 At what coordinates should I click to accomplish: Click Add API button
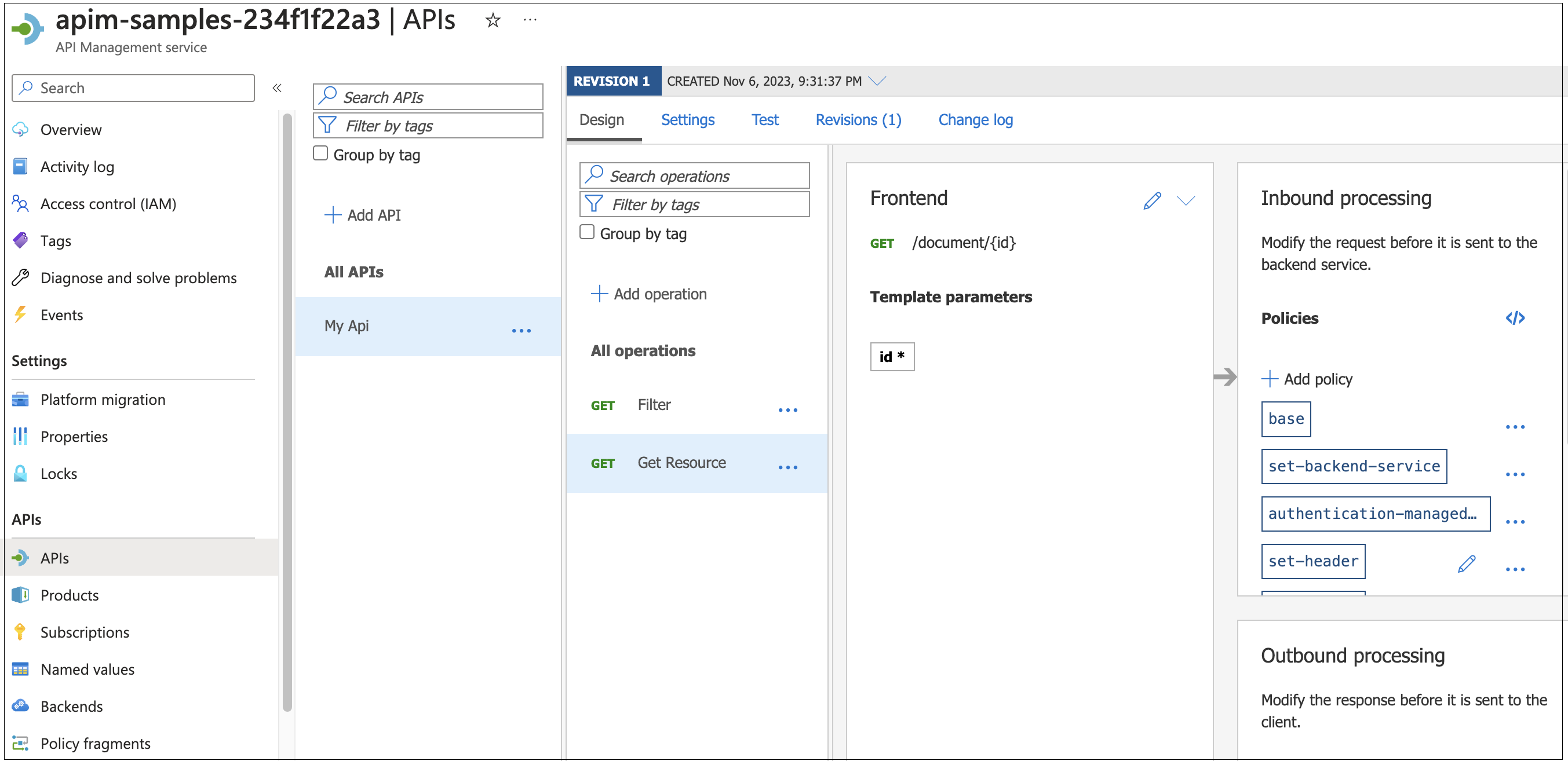tap(363, 215)
